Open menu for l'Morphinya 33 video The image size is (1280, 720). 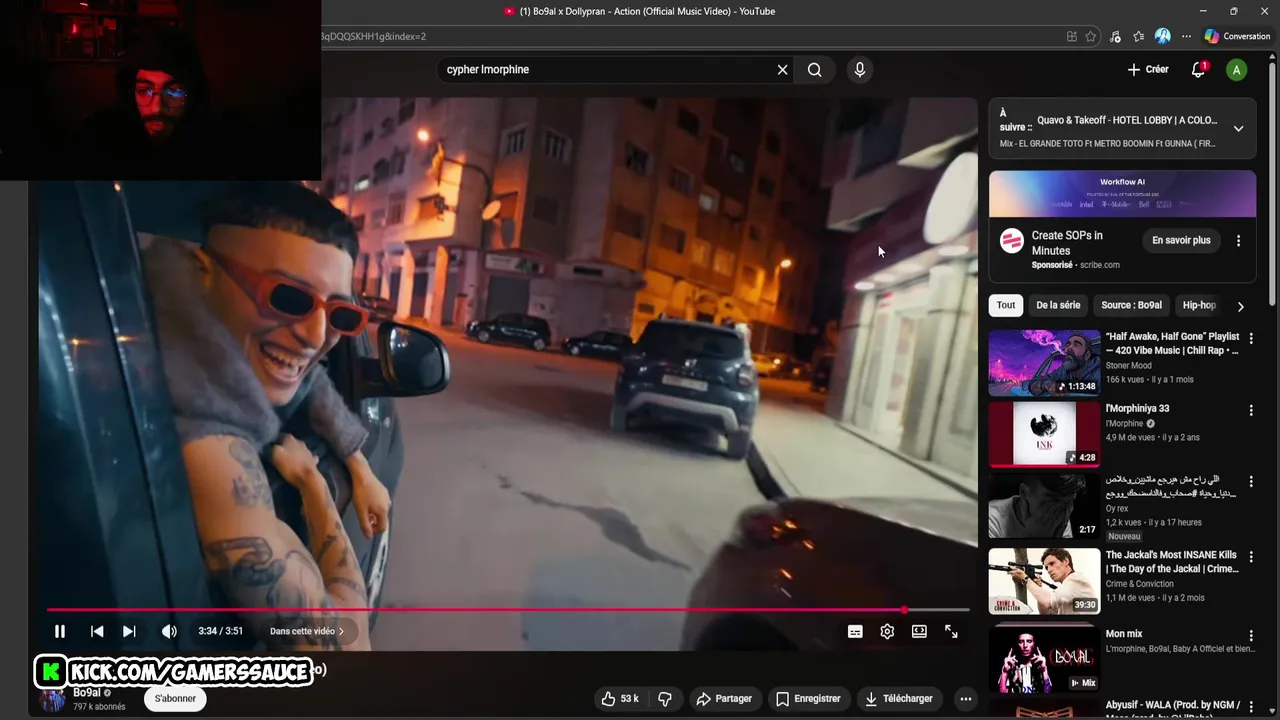click(1251, 410)
